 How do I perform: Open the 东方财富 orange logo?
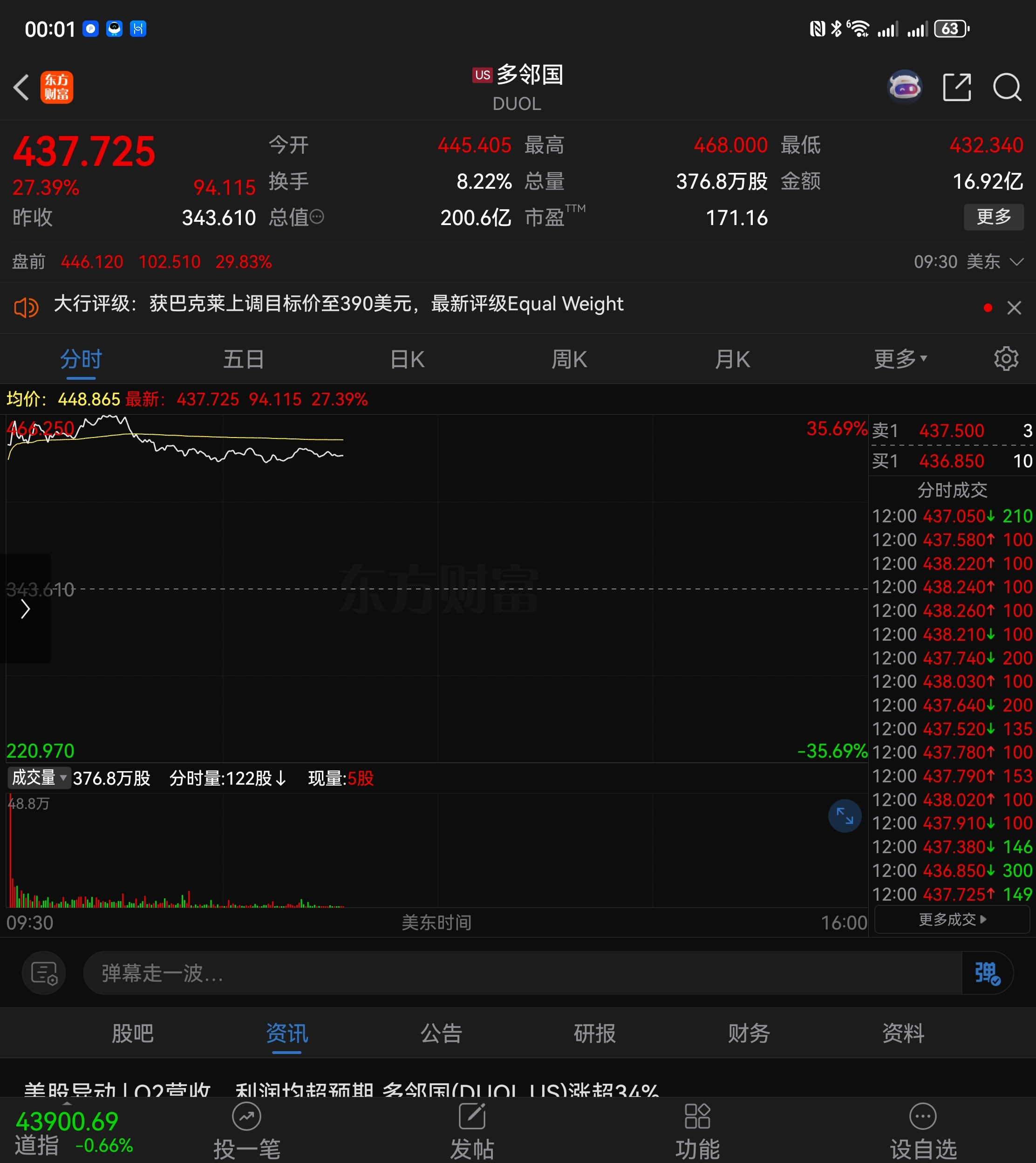click(57, 87)
